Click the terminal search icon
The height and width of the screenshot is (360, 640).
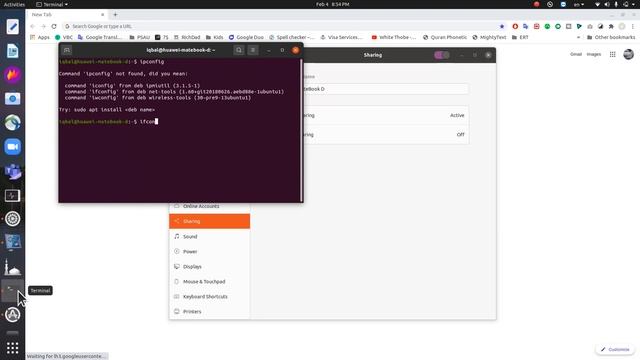(x=239, y=50)
